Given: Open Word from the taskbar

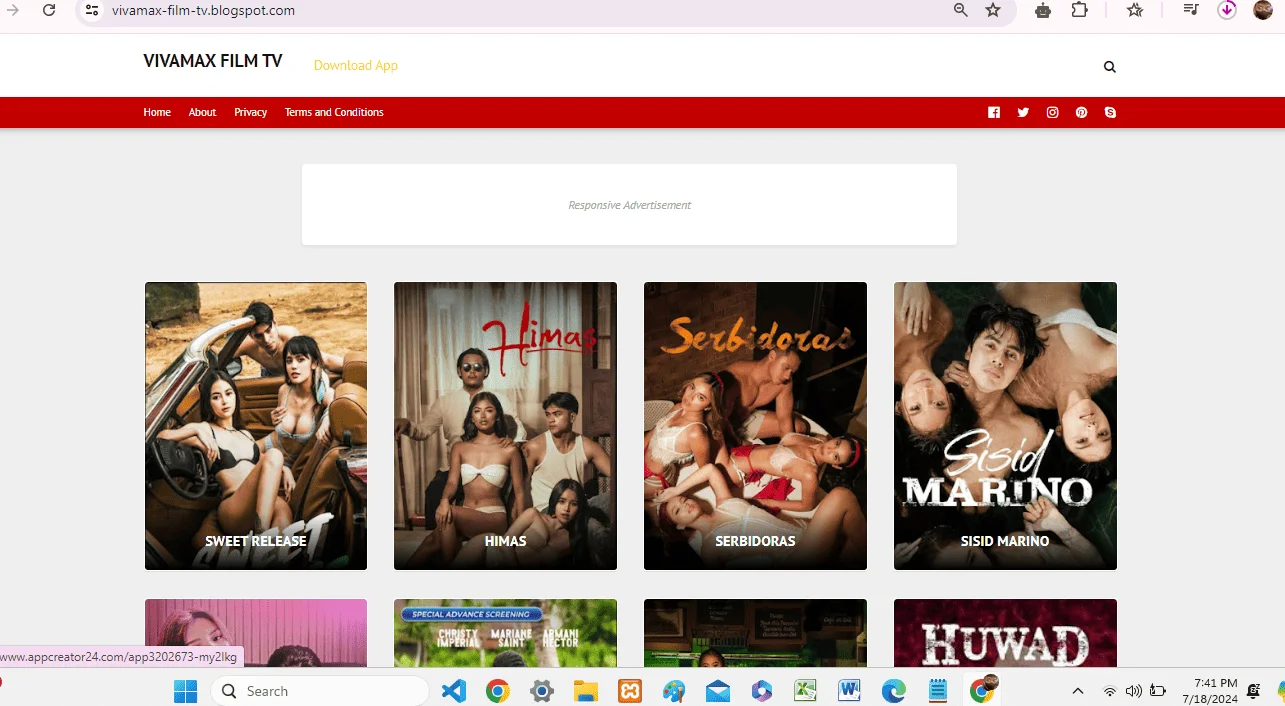Looking at the screenshot, I should 849,691.
